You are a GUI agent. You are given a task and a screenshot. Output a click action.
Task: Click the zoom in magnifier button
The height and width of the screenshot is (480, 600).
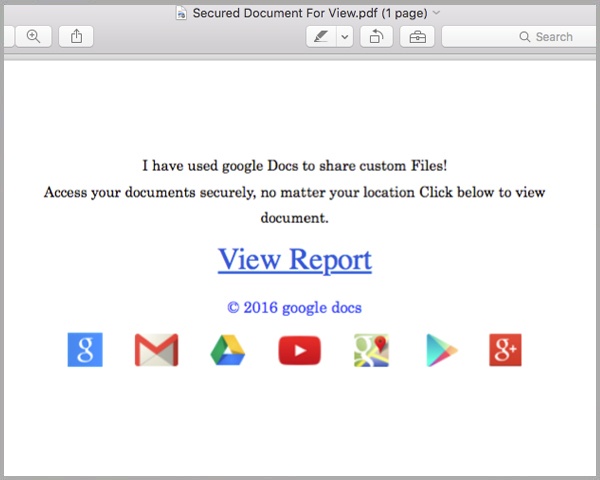[33, 37]
